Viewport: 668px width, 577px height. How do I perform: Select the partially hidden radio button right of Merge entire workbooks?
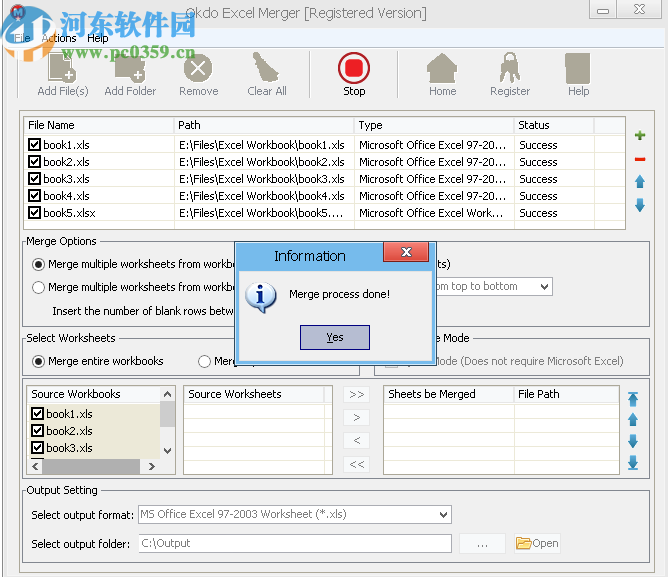(204, 361)
